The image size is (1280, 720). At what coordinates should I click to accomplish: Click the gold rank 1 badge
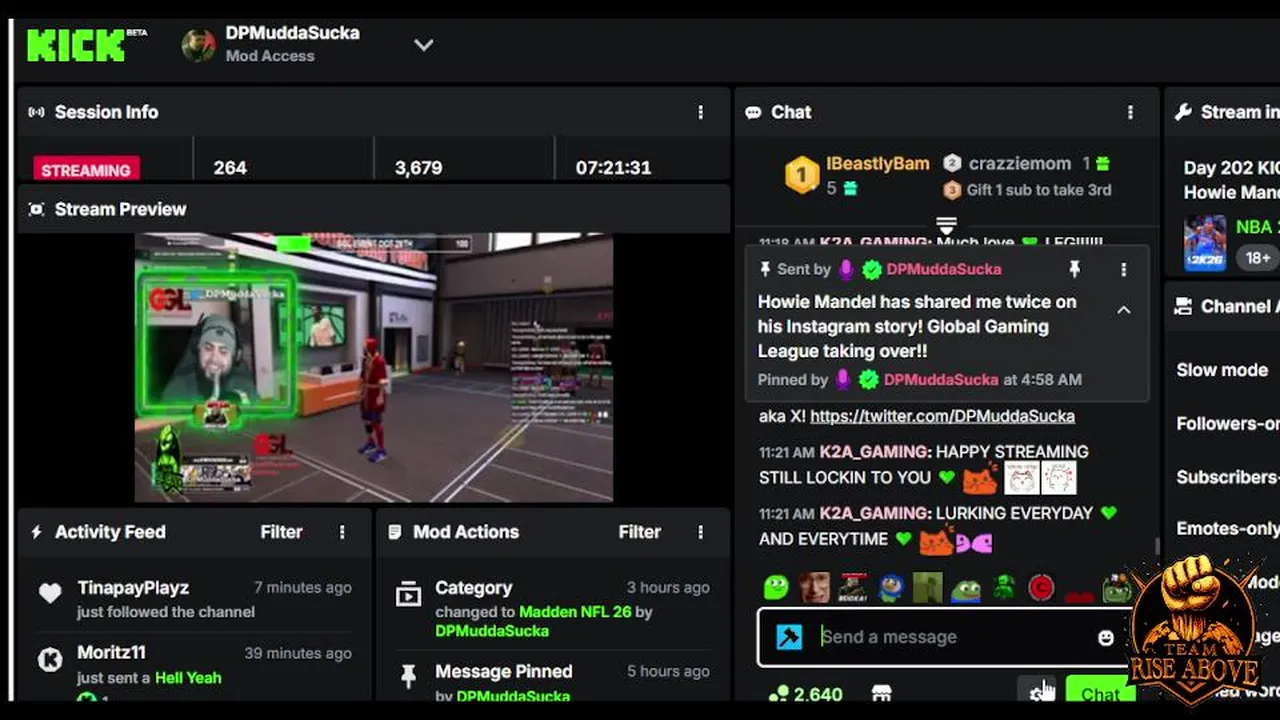[801, 175]
